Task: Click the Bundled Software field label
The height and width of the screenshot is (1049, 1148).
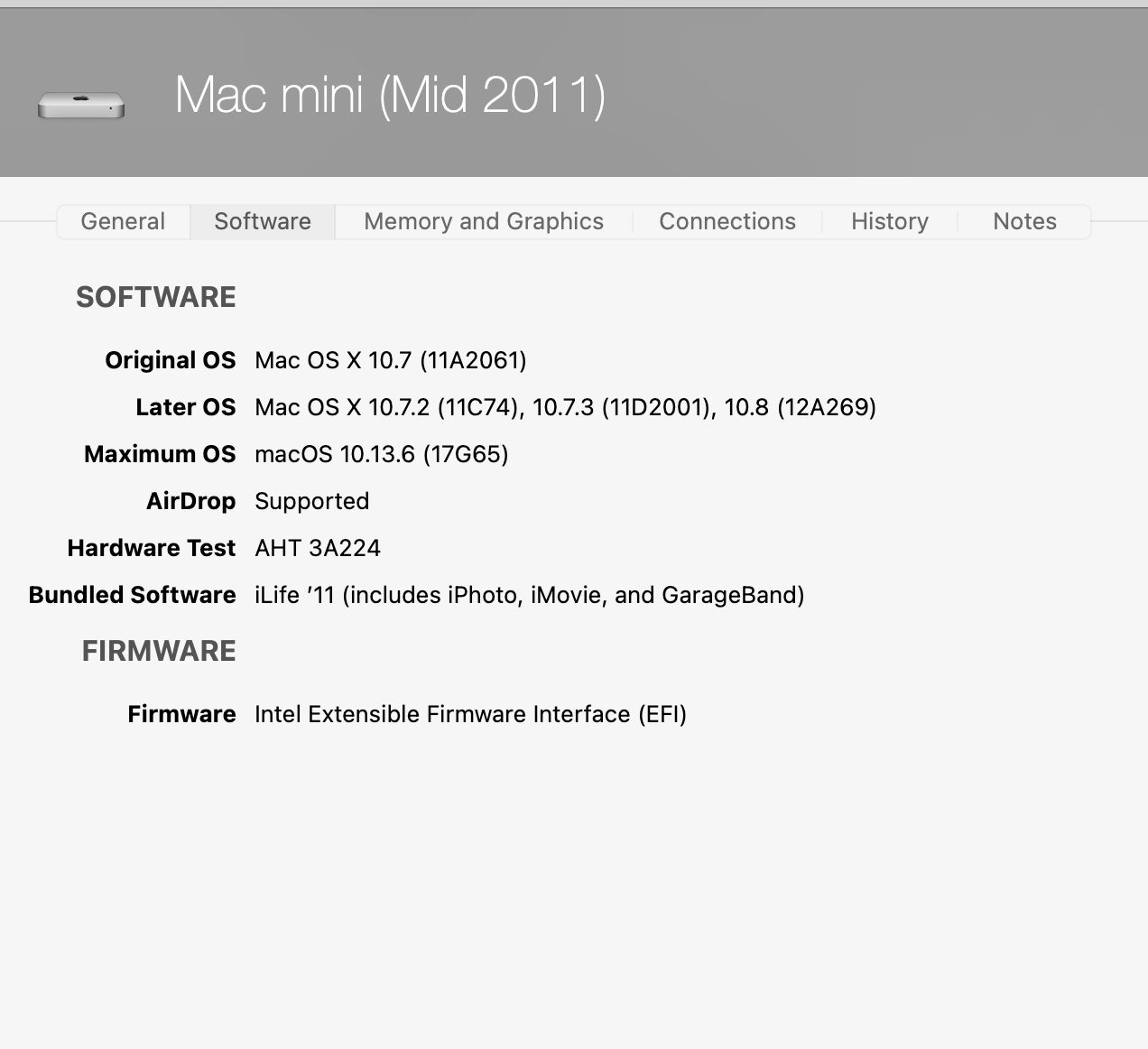Action: tap(132, 595)
